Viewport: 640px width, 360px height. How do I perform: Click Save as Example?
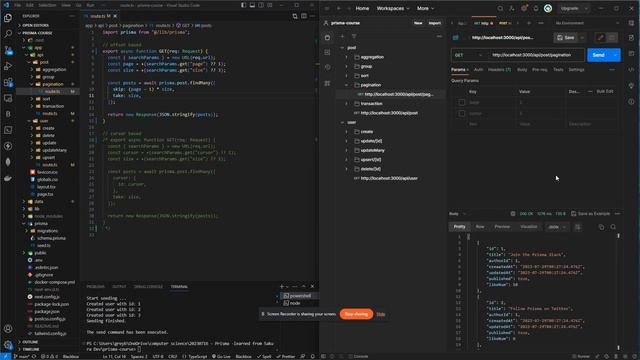(x=591, y=213)
